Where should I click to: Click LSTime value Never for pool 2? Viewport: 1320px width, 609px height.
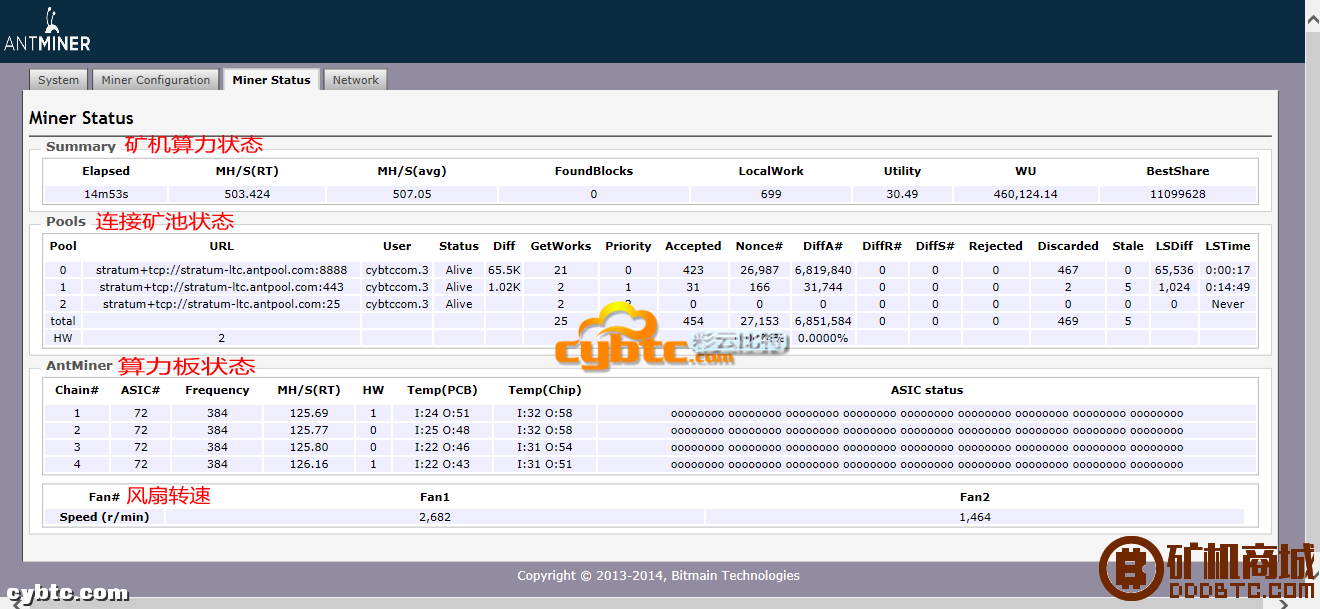coord(1227,304)
